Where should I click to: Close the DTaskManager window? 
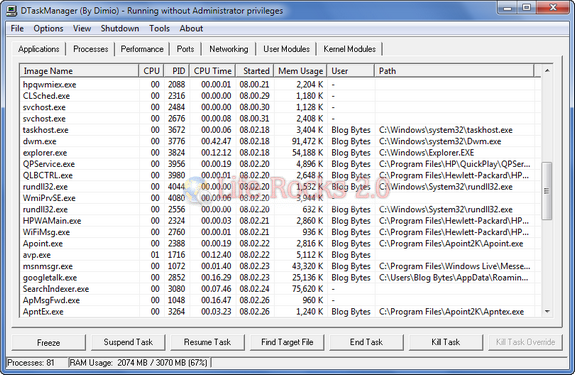[553, 8]
